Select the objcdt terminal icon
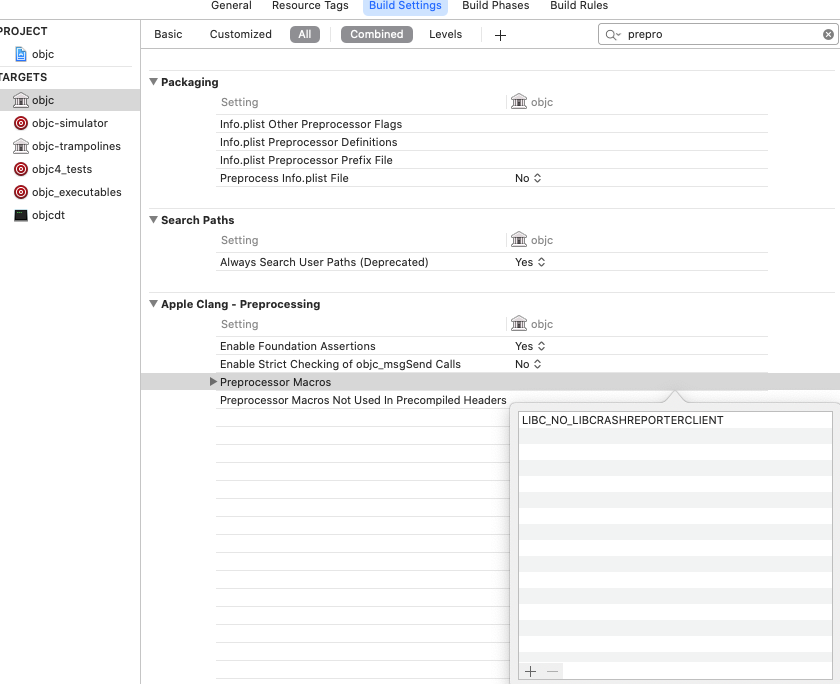The image size is (840, 684). [x=21, y=215]
